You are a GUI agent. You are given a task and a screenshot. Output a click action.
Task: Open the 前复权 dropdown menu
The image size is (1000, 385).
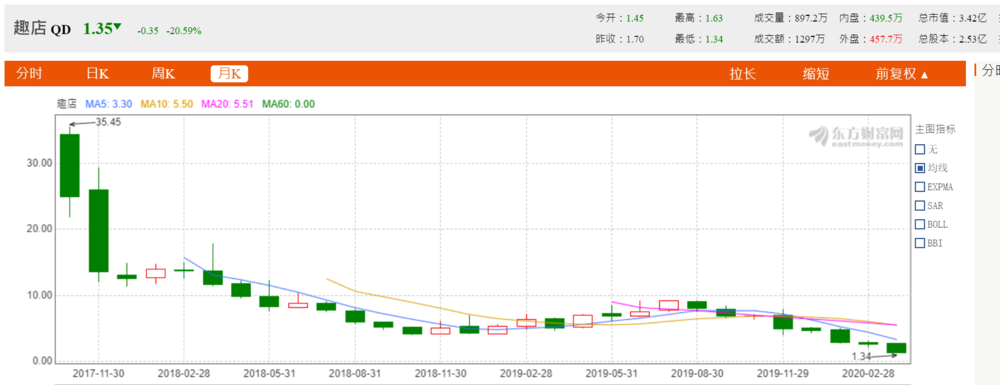[x=902, y=74]
